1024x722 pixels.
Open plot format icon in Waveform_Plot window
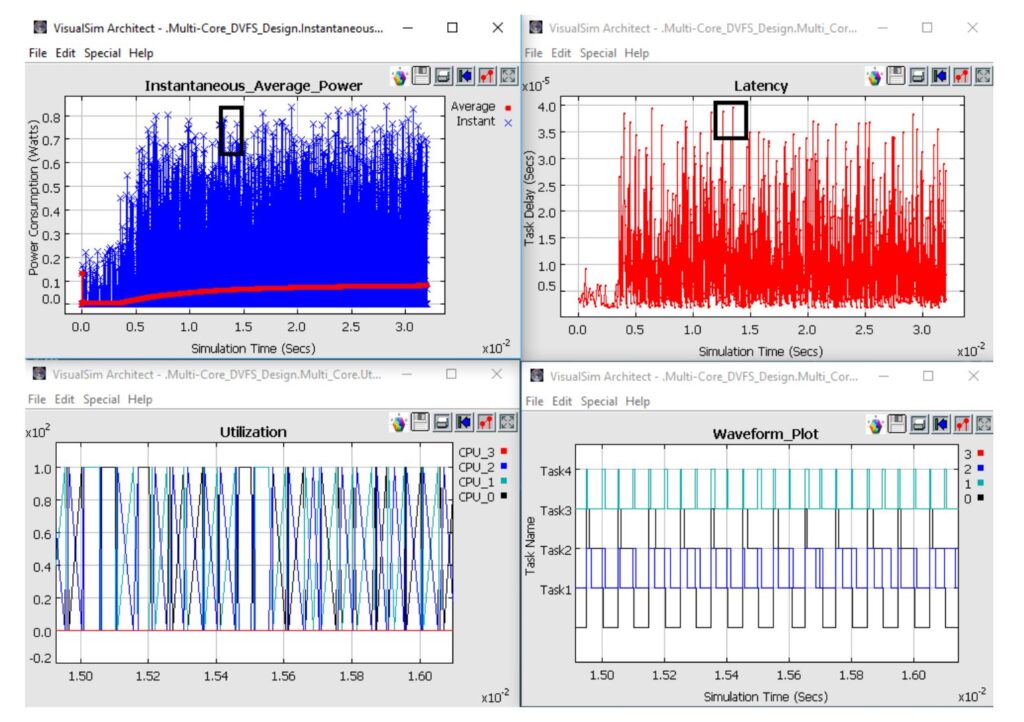[x=963, y=424]
